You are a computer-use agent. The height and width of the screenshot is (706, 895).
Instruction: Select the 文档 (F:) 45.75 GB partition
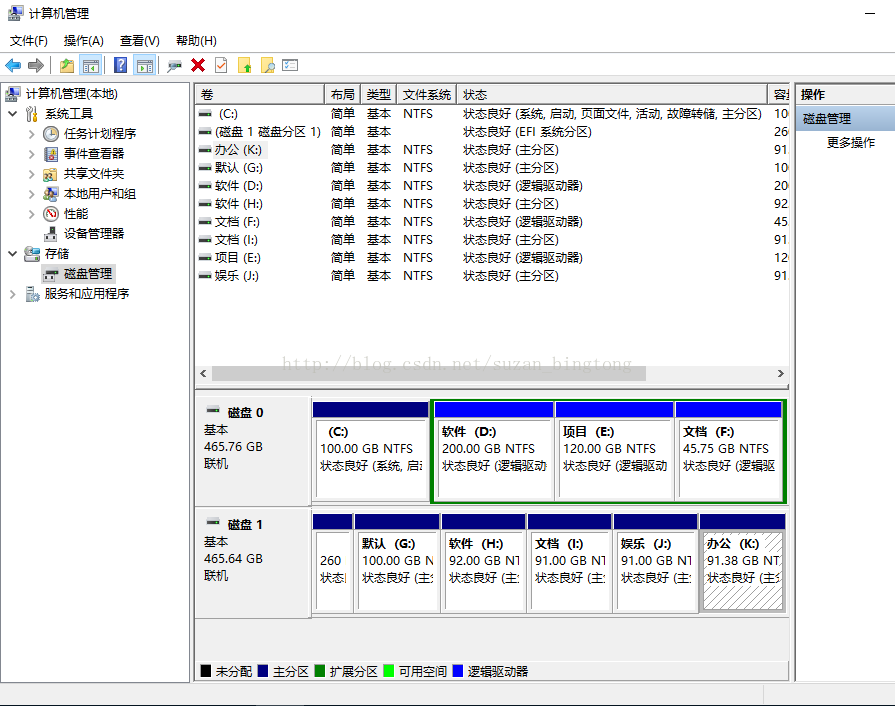point(729,451)
